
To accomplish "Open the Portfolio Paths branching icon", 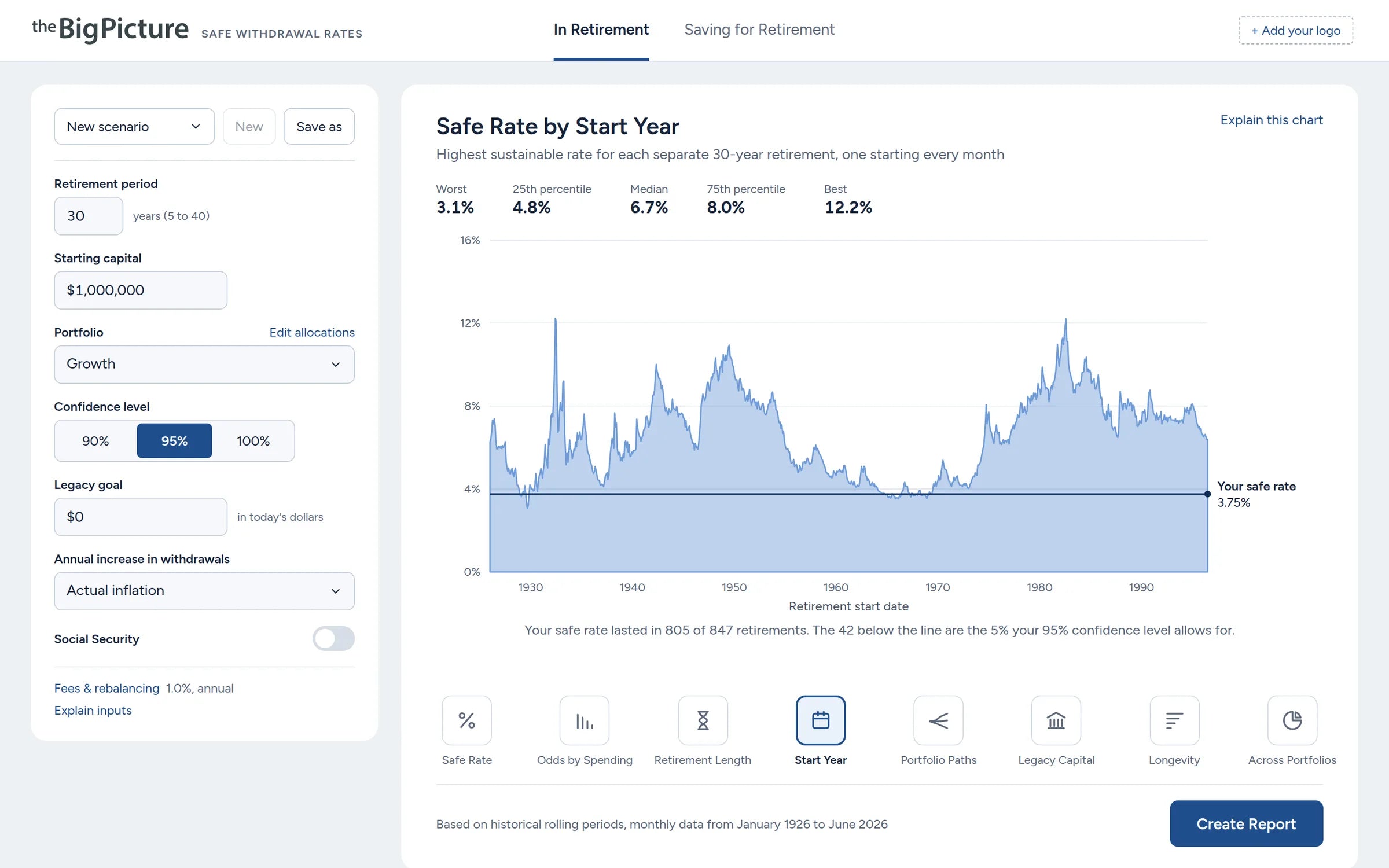I will (938, 720).
